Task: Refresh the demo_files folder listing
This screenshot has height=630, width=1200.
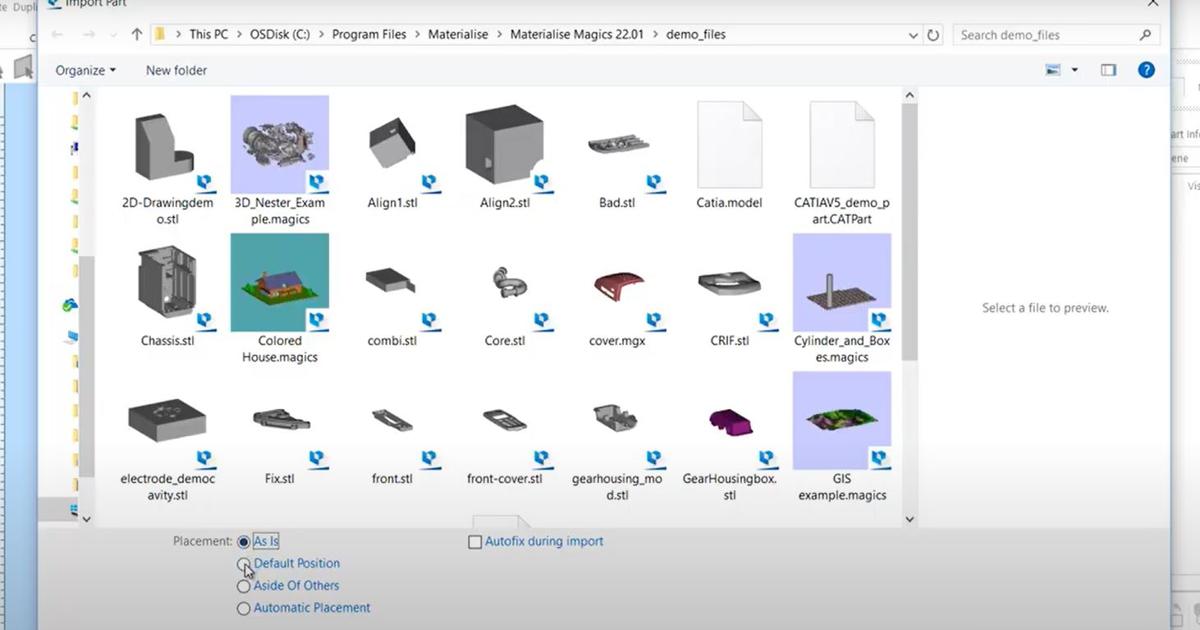Action: coord(933,35)
